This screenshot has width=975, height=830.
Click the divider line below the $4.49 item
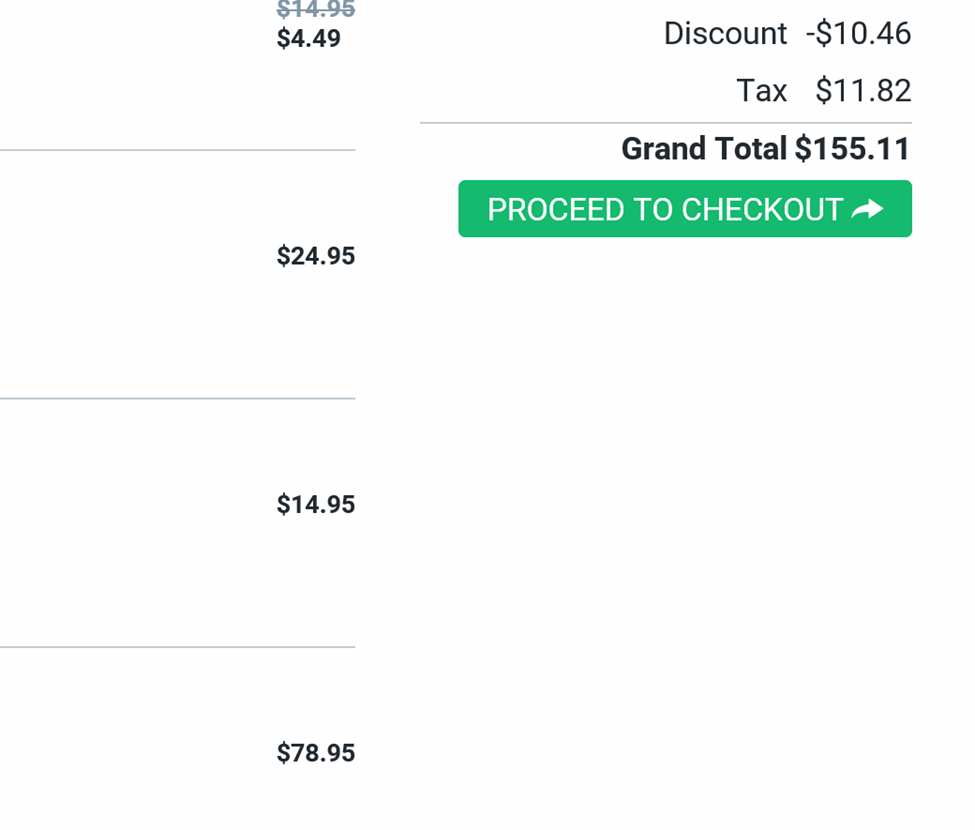click(x=177, y=150)
